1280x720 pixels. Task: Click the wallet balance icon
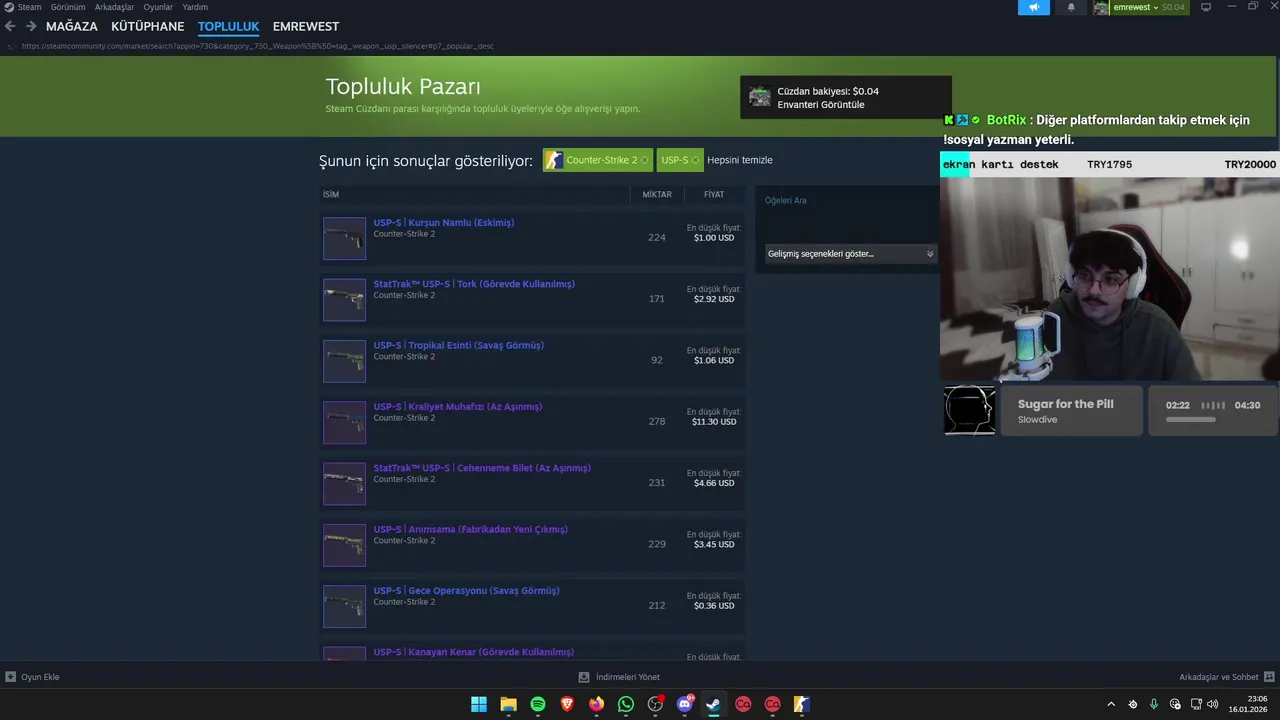pyautogui.click(x=760, y=97)
